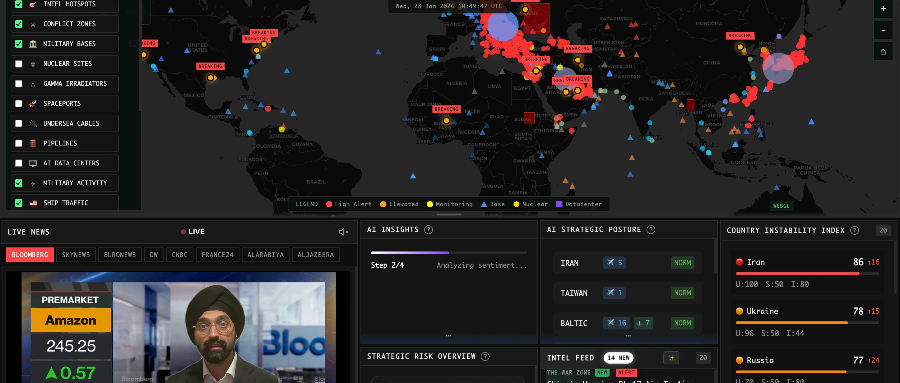Click the Military Bases building icon
Screen dimensions: 900x383
pos(33,44)
